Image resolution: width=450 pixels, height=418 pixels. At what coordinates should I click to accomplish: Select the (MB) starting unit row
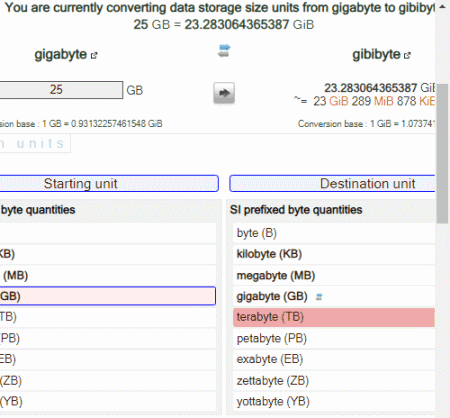tap(108, 275)
